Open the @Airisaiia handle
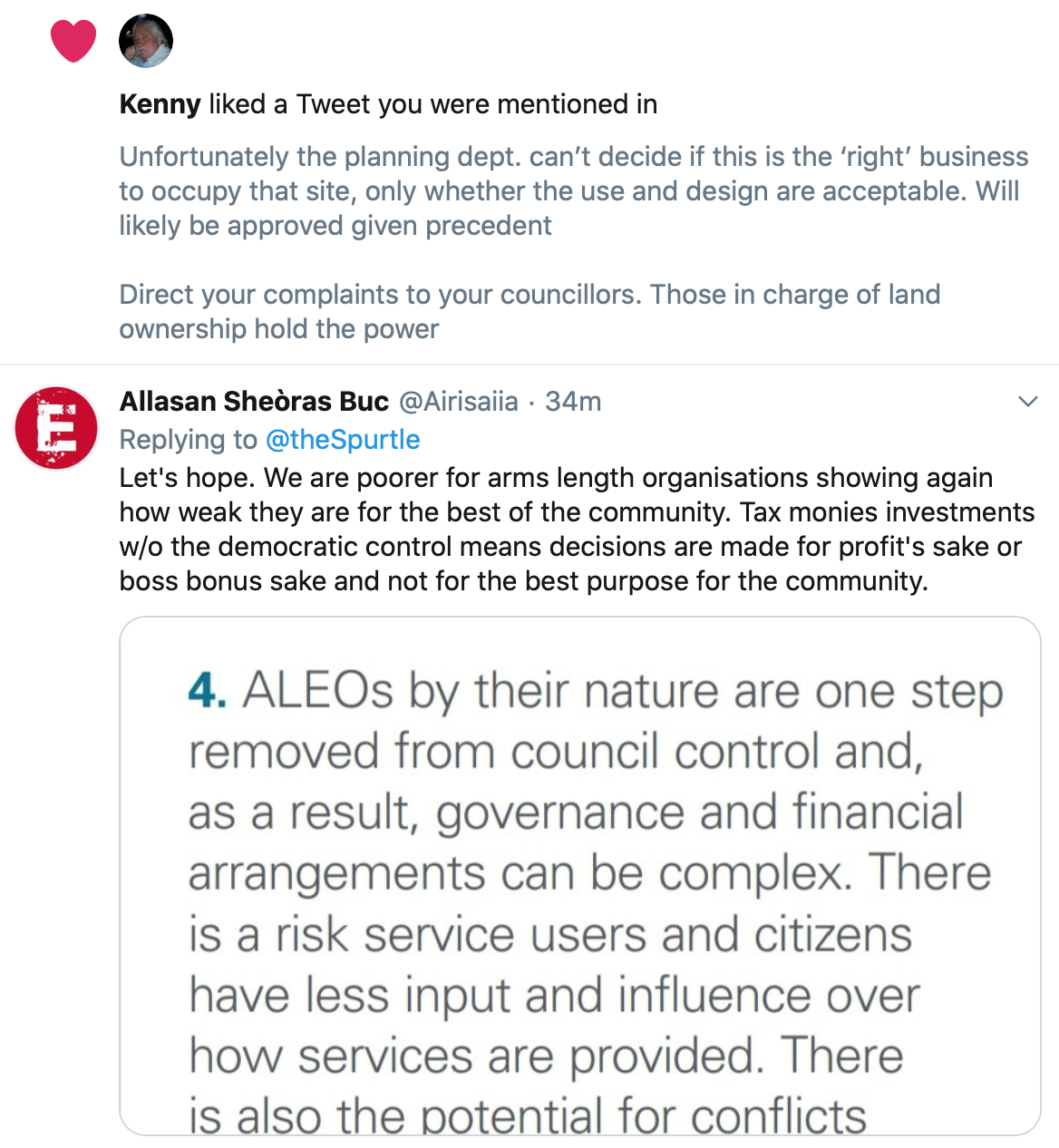Screen dimensions: 1059x1148 459,401
